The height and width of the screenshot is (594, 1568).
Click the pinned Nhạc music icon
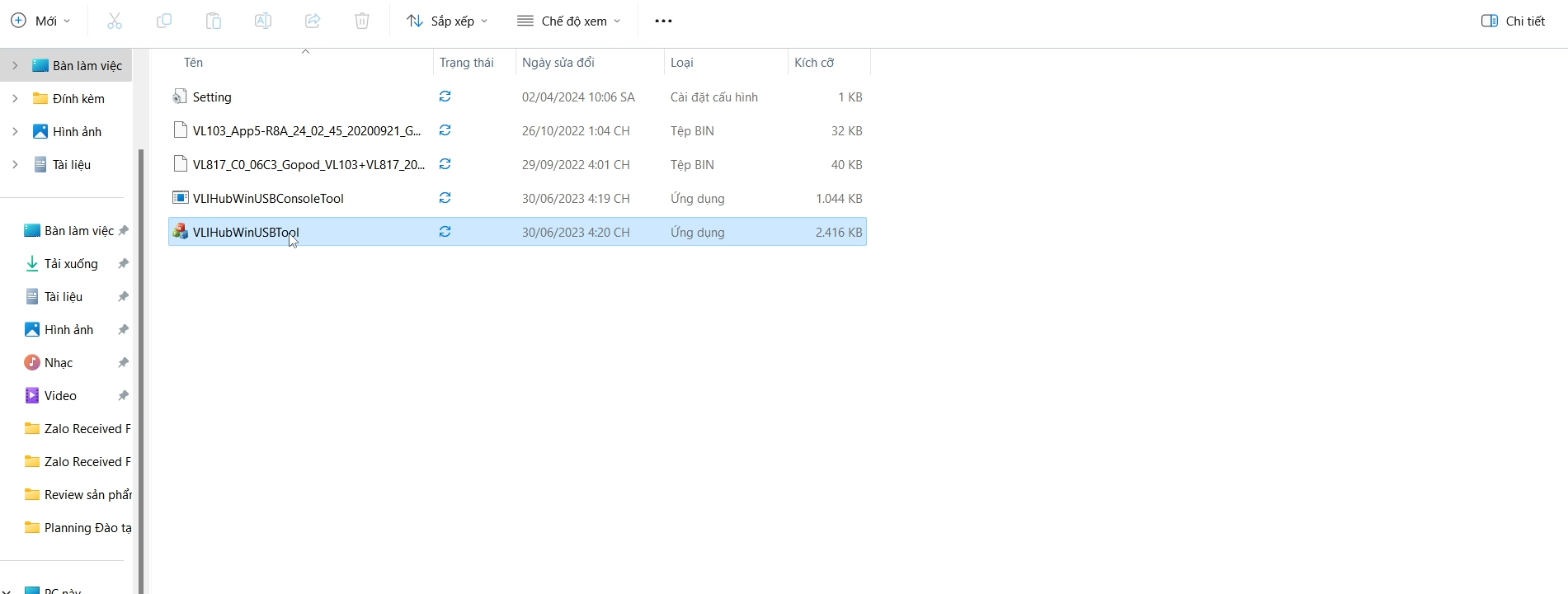[32, 362]
